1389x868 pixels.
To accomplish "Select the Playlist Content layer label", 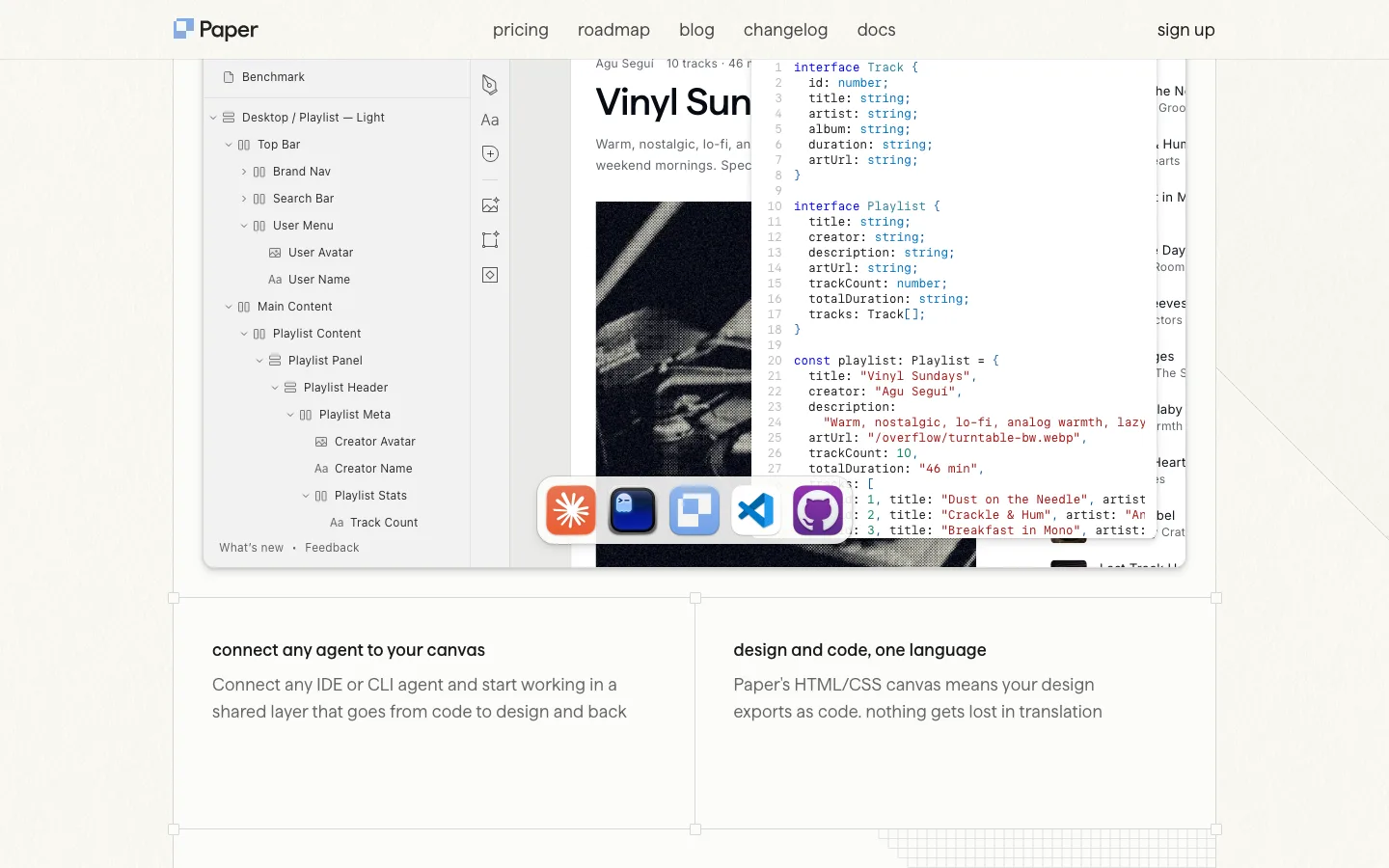I will point(316,334).
